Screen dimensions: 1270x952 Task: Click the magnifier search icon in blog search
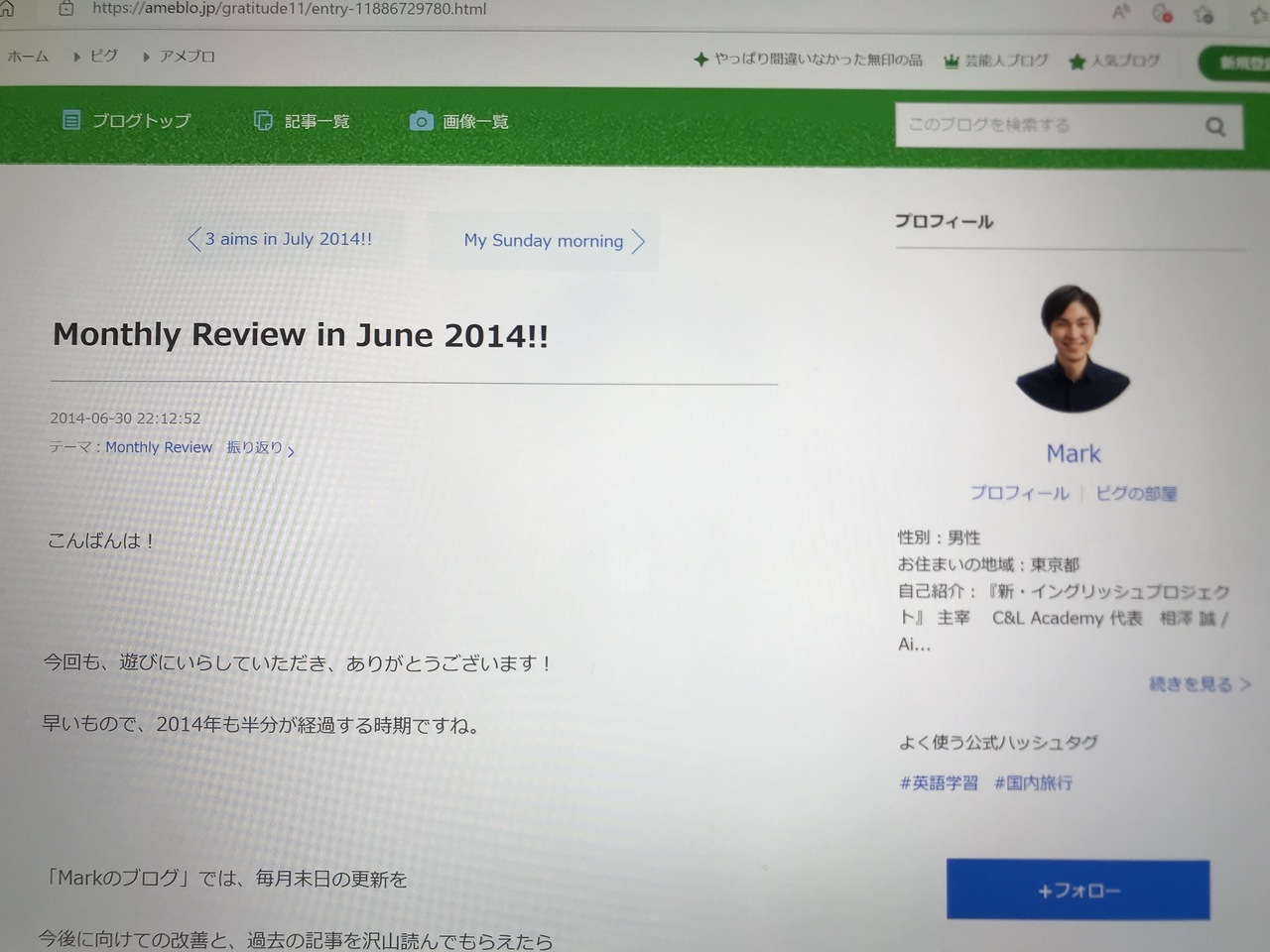coord(1214,126)
